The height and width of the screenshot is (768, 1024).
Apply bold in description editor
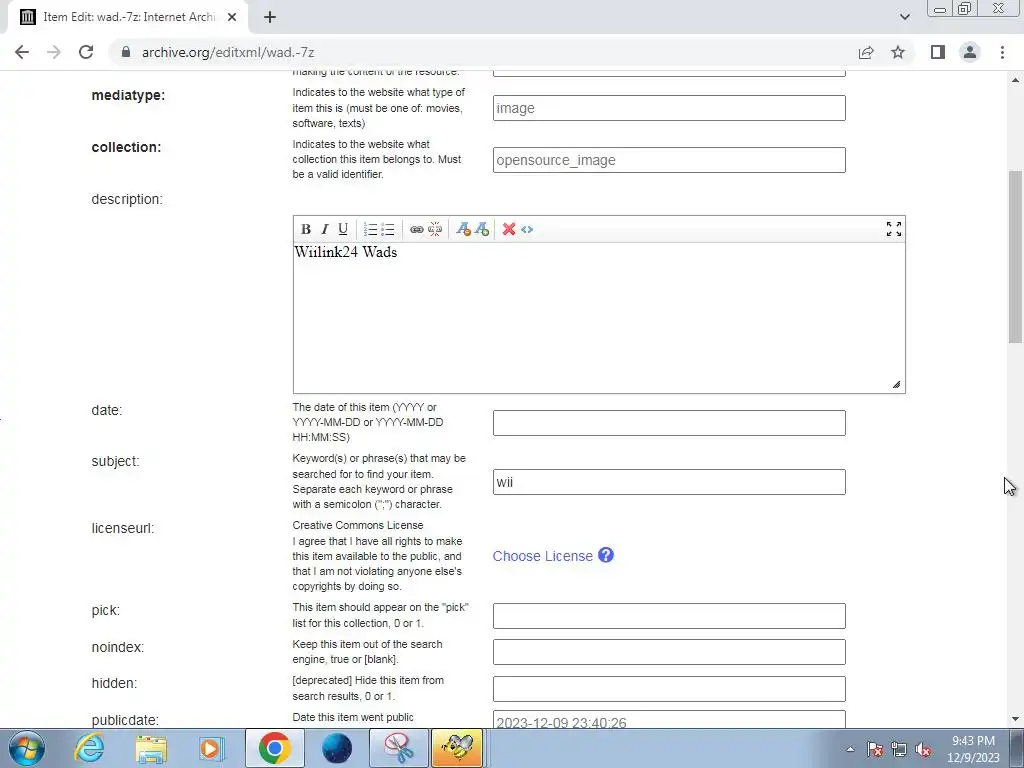[x=306, y=229]
